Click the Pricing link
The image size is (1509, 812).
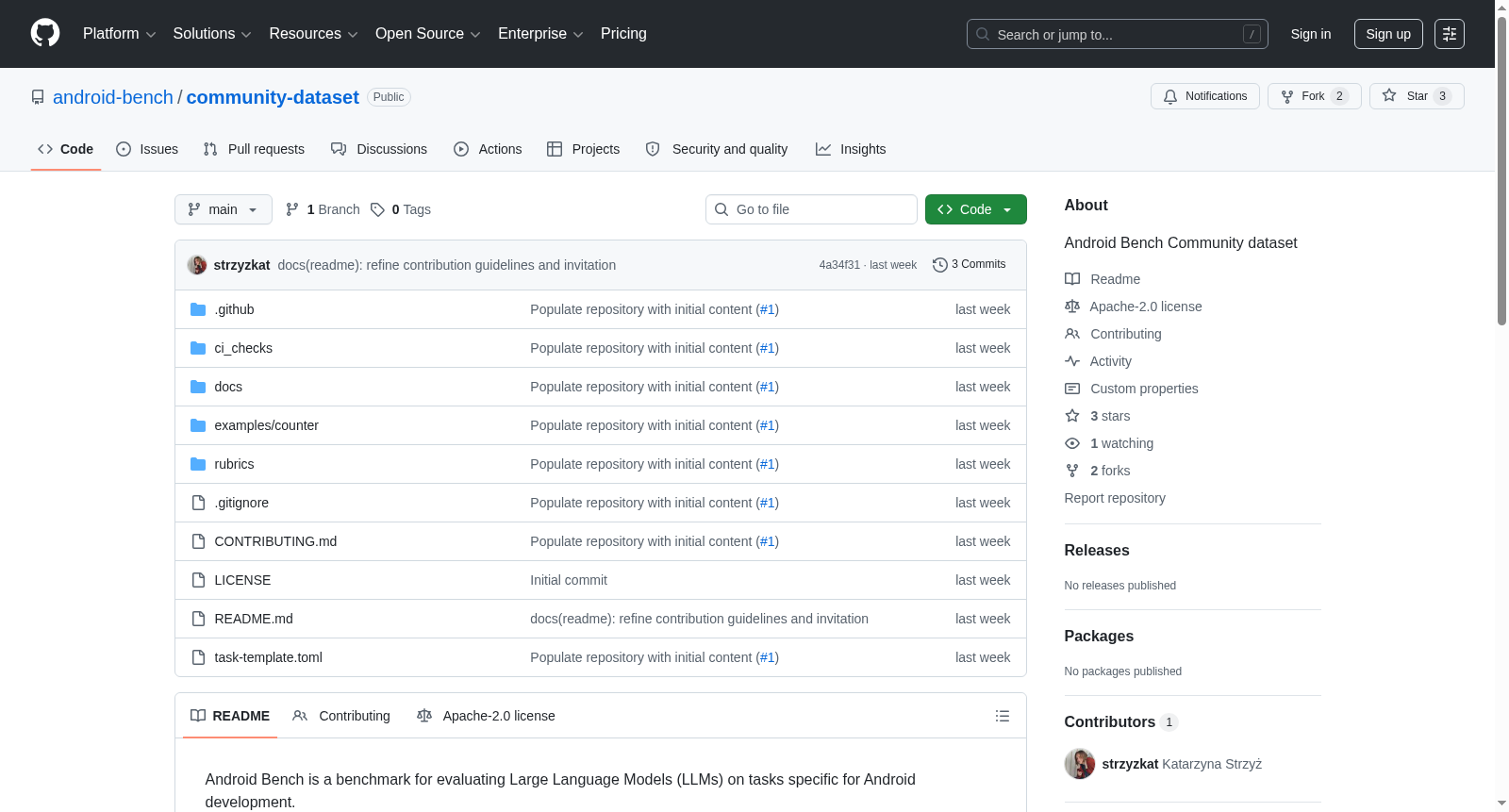click(623, 34)
